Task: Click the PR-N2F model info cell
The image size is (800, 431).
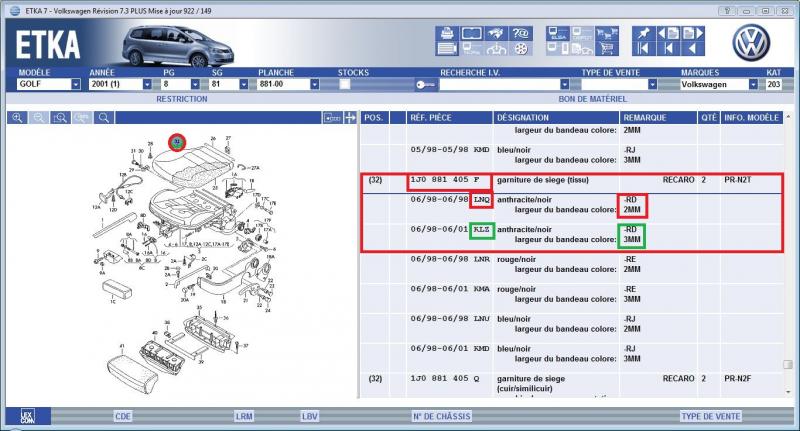Action: [x=737, y=378]
